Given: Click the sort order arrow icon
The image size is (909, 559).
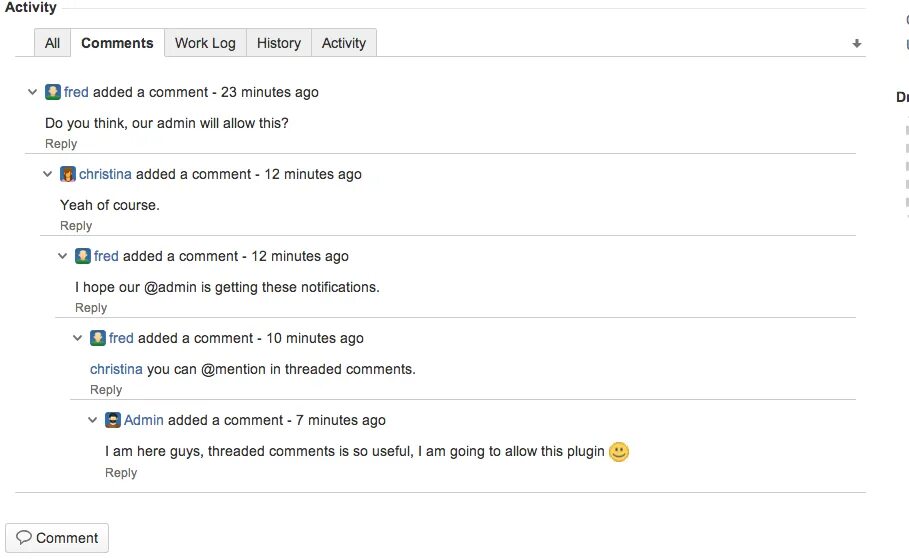Looking at the screenshot, I should (856, 44).
